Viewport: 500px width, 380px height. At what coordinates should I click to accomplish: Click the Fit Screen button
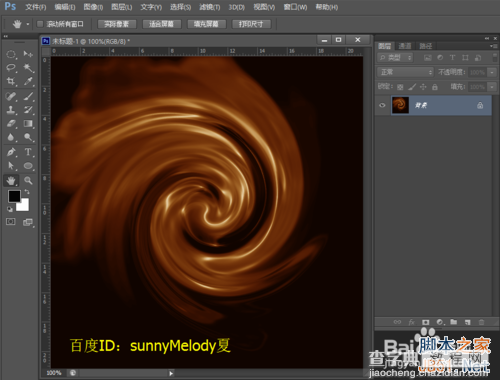[162, 24]
